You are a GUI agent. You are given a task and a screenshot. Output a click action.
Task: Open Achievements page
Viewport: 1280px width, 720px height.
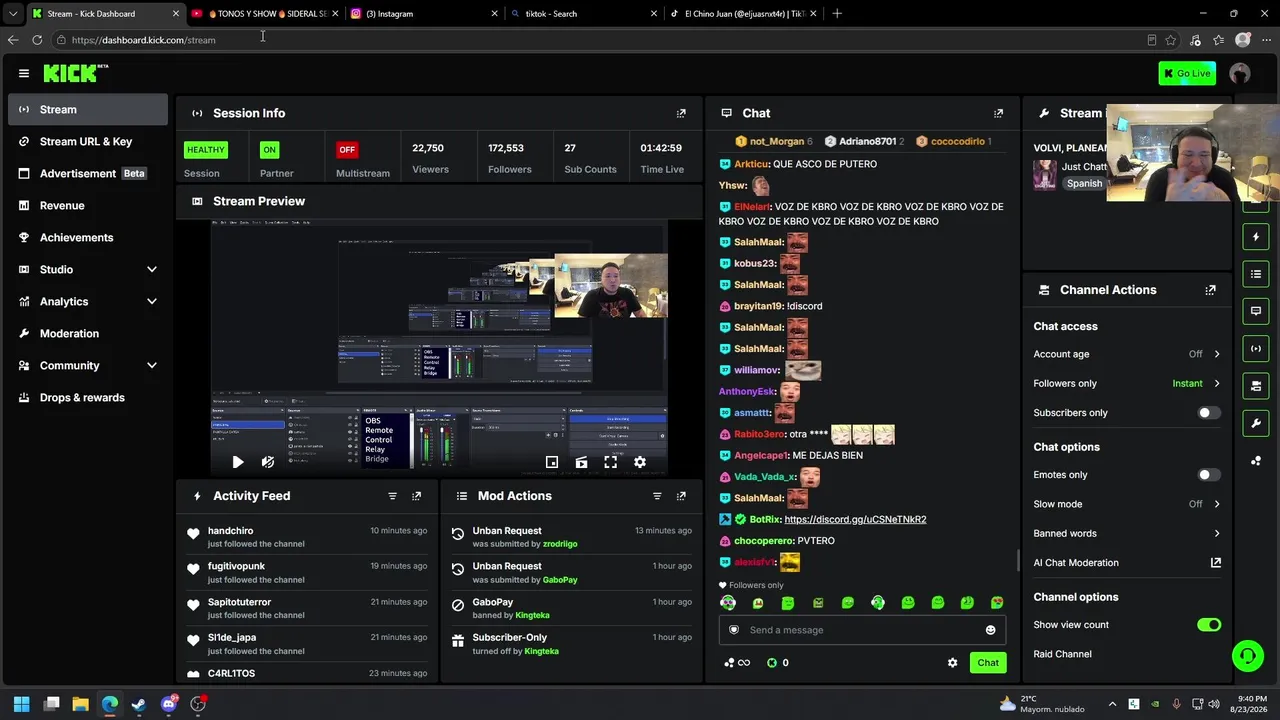click(x=88, y=238)
